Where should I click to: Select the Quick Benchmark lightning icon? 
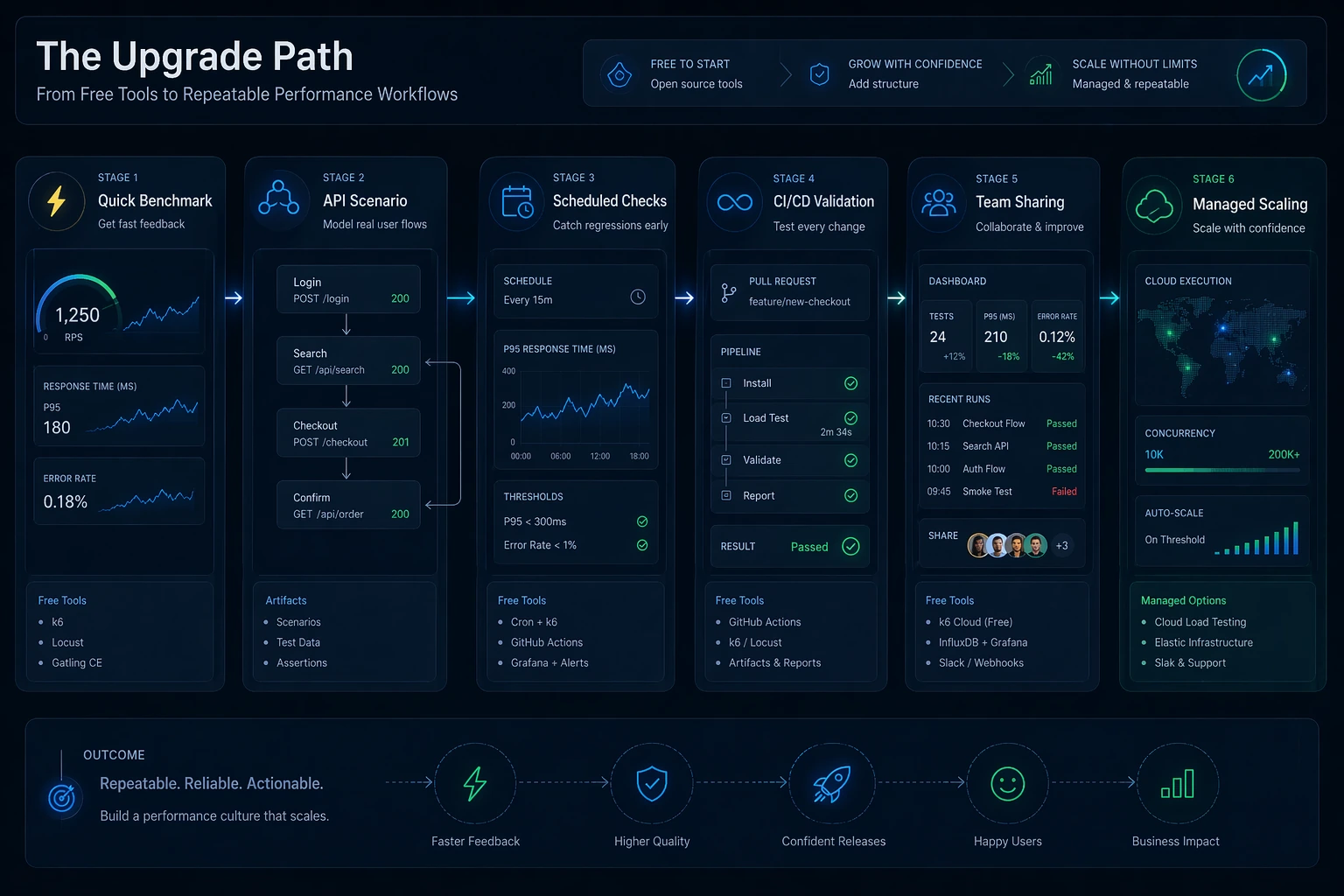pyautogui.click(x=56, y=201)
